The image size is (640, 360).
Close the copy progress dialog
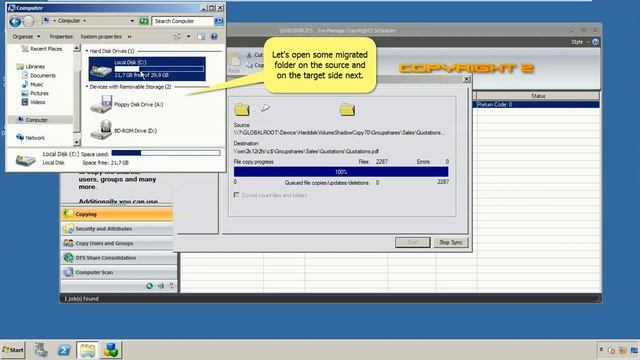click(x=467, y=79)
